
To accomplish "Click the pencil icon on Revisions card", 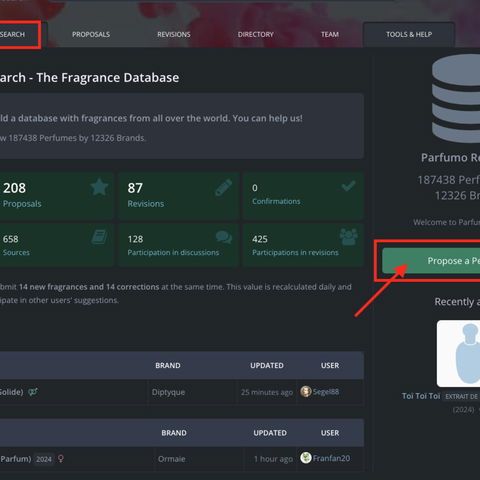I will click(x=223, y=187).
